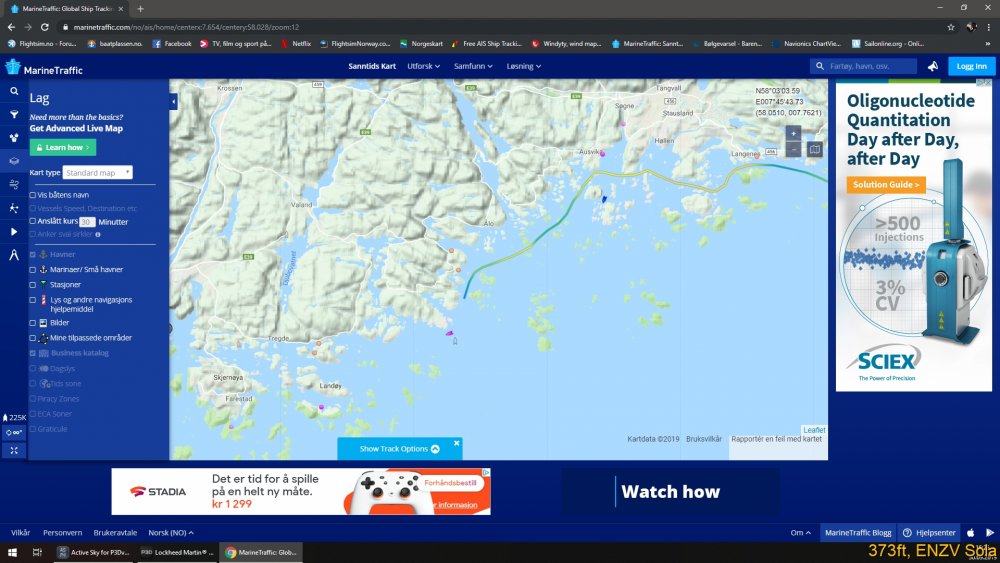Click the blue vessel marker near Ausvika
This screenshot has height=563, width=1000.
pyautogui.click(x=604, y=199)
